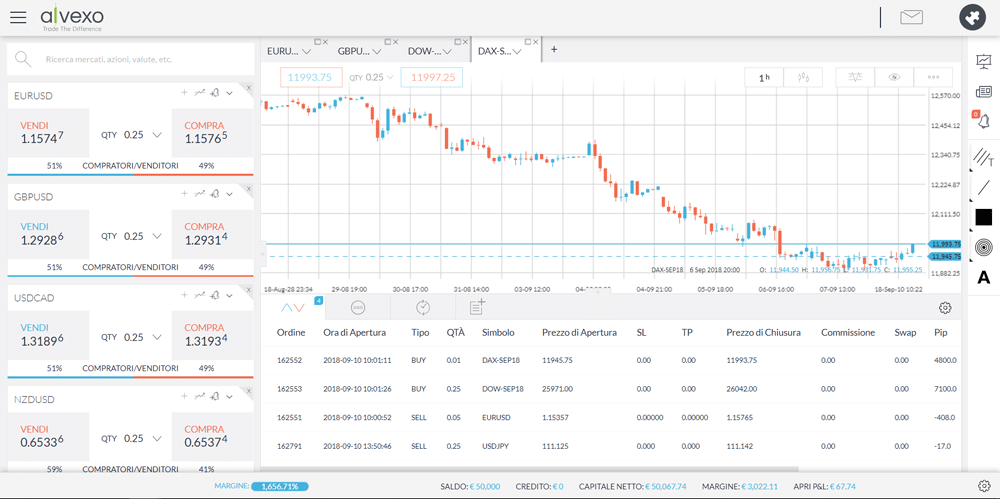Click COMPRA 1.3193 for USDCAD

pos(212,336)
